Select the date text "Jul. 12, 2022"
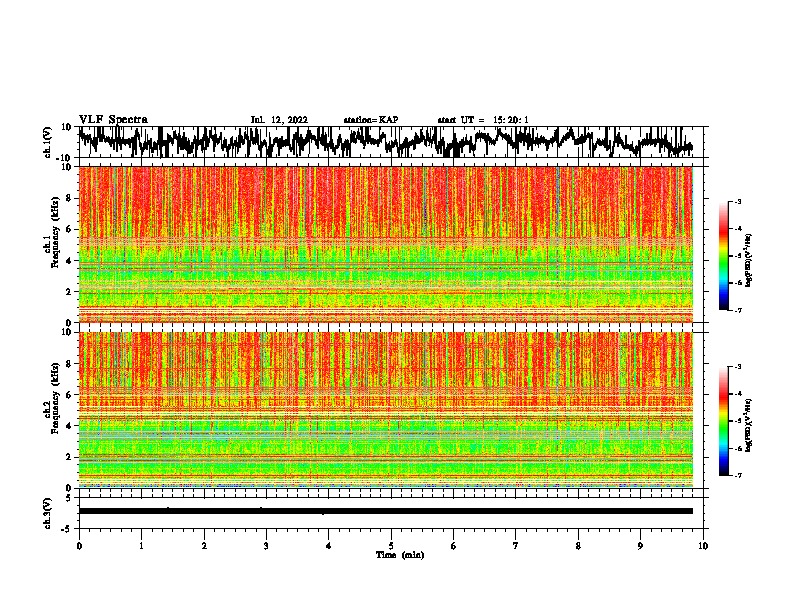 click(279, 120)
